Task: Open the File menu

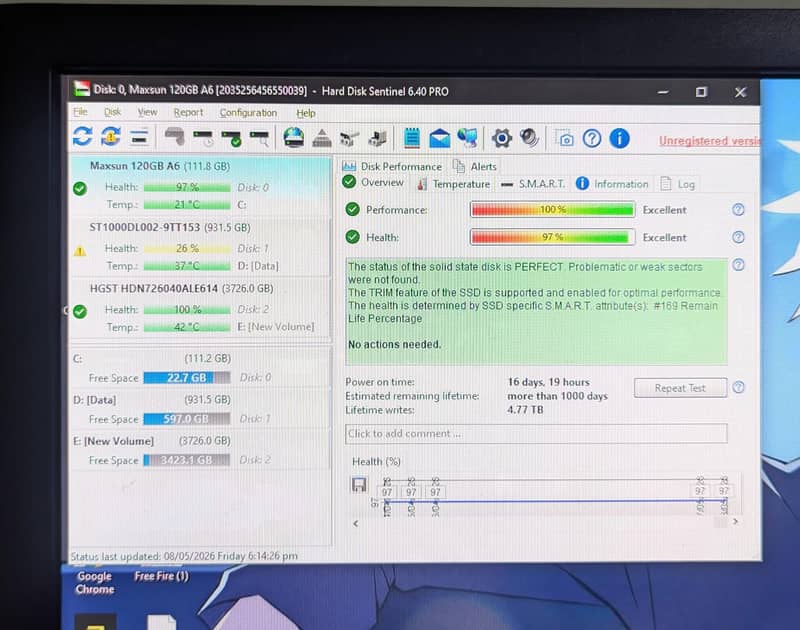Action: [x=81, y=112]
